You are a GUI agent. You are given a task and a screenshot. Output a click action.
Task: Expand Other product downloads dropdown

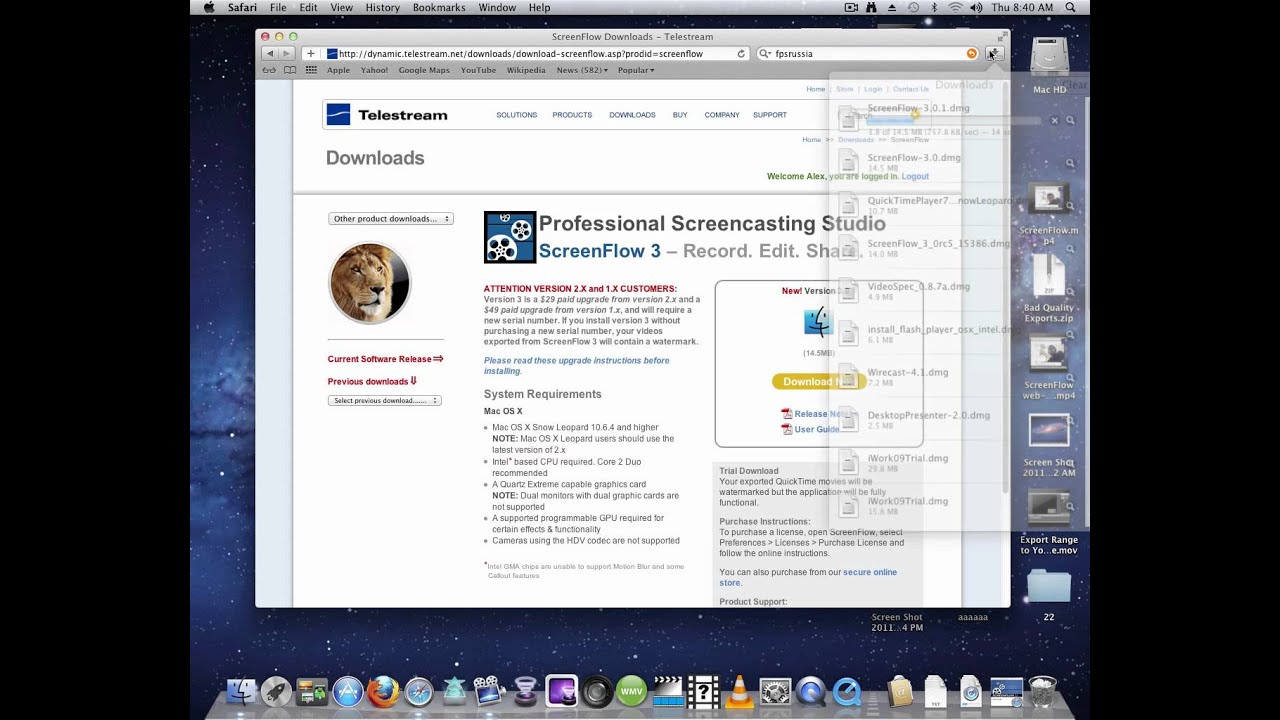391,218
